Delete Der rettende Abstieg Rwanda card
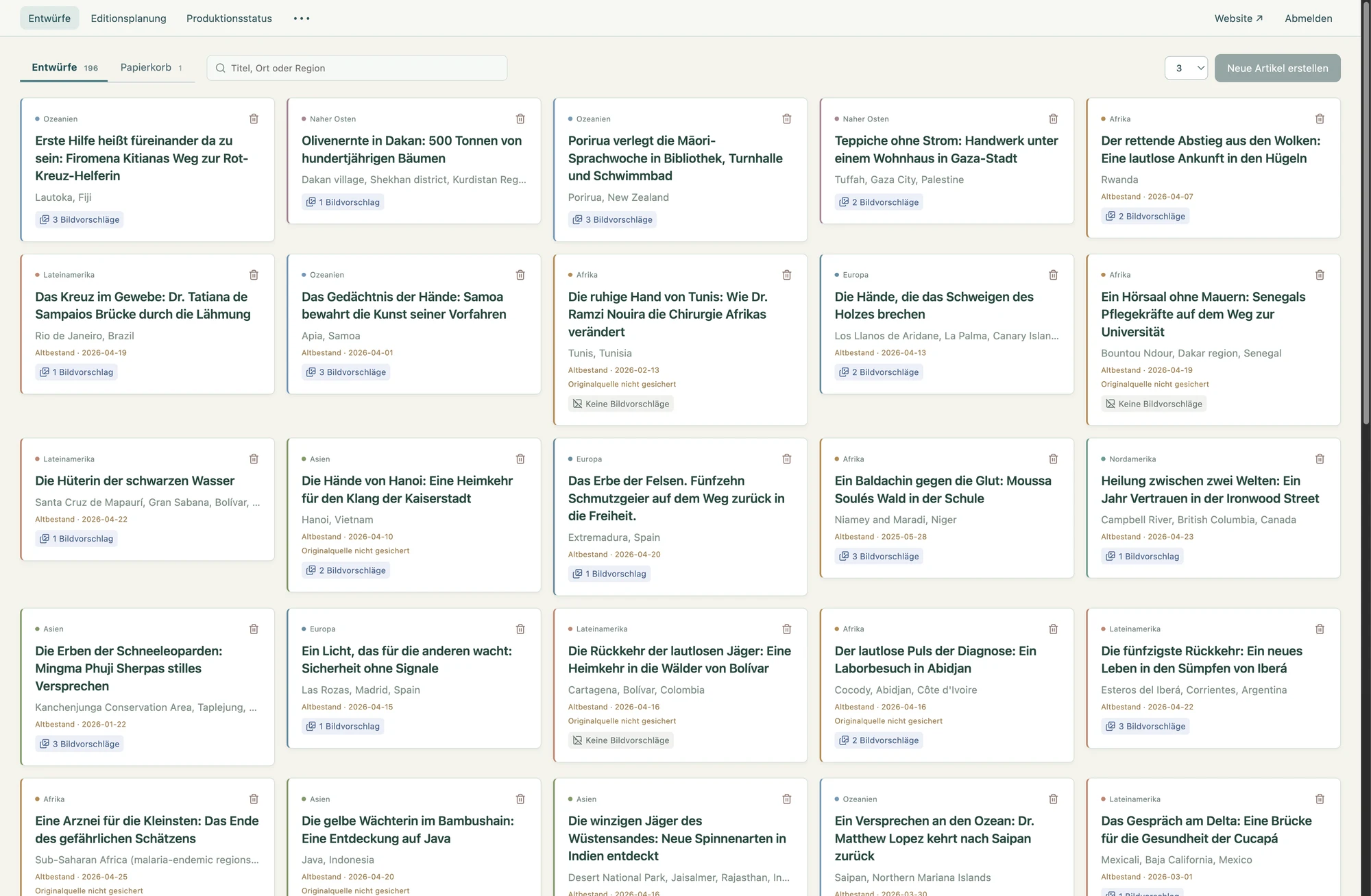This screenshot has height=896, width=1371. click(x=1320, y=119)
